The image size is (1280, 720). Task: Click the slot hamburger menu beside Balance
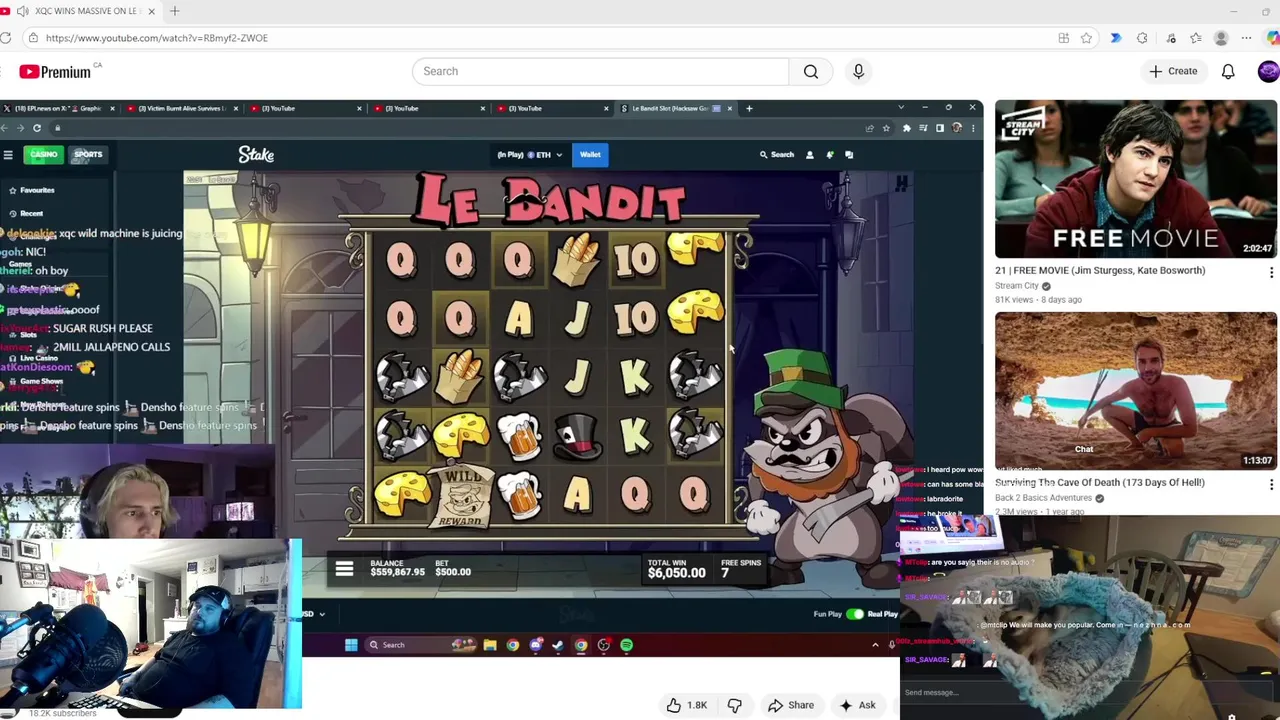(x=344, y=569)
